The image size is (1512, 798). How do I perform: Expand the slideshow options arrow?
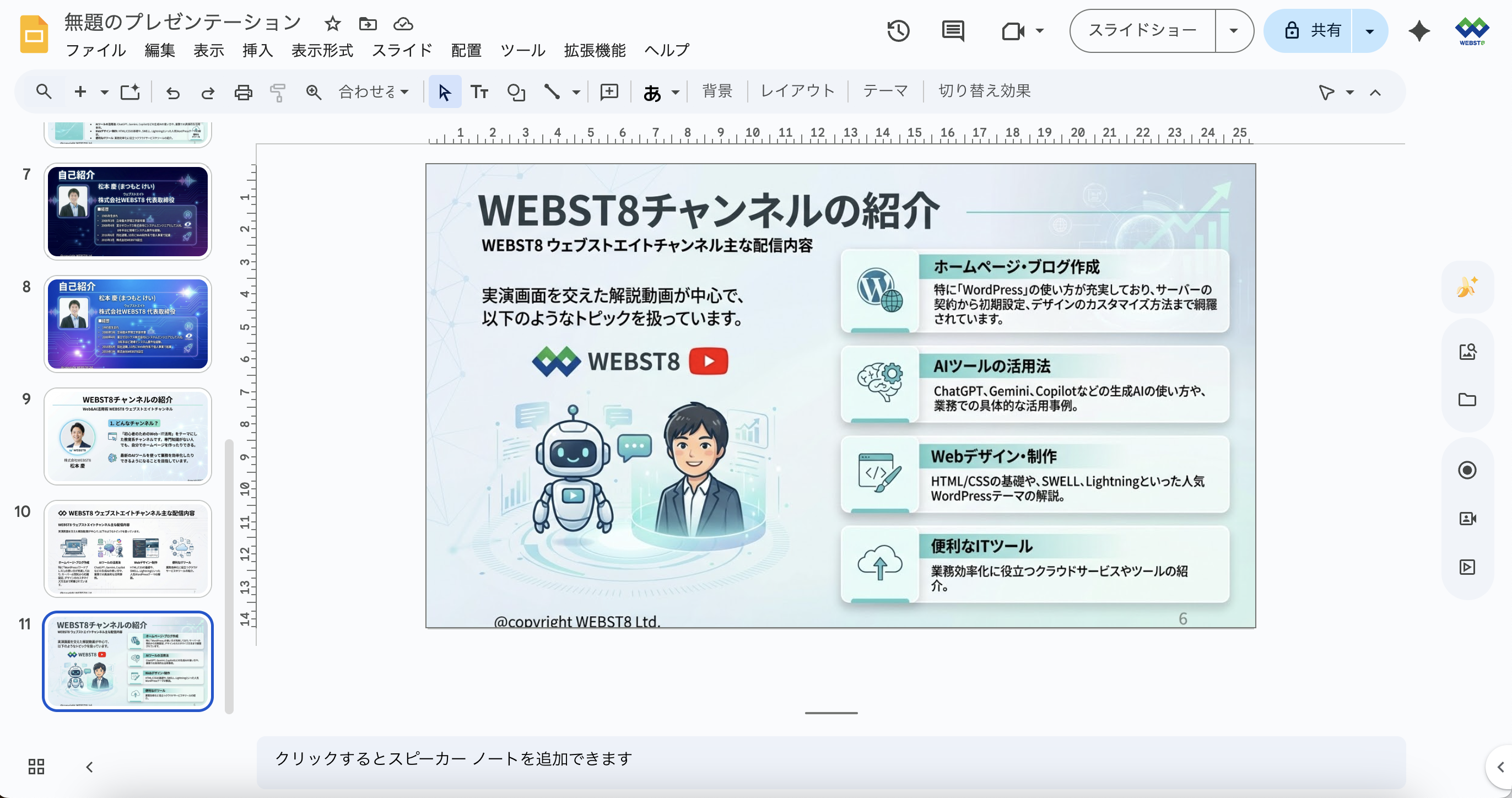(1233, 30)
